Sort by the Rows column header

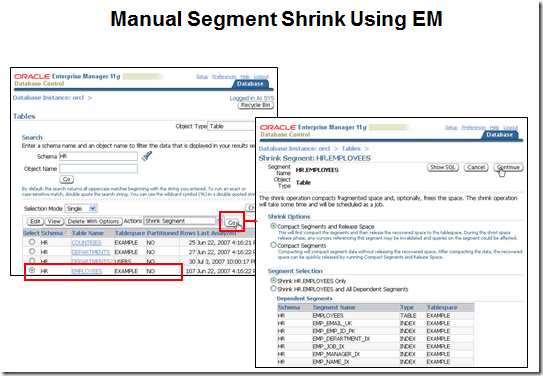(188, 233)
